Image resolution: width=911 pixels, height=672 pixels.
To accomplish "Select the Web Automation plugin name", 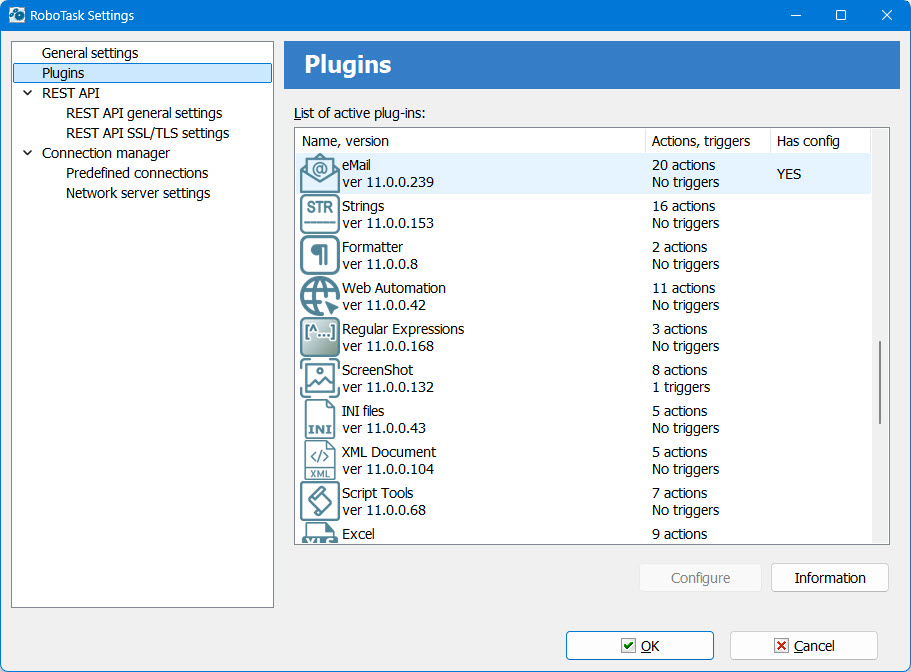I will click(x=394, y=288).
